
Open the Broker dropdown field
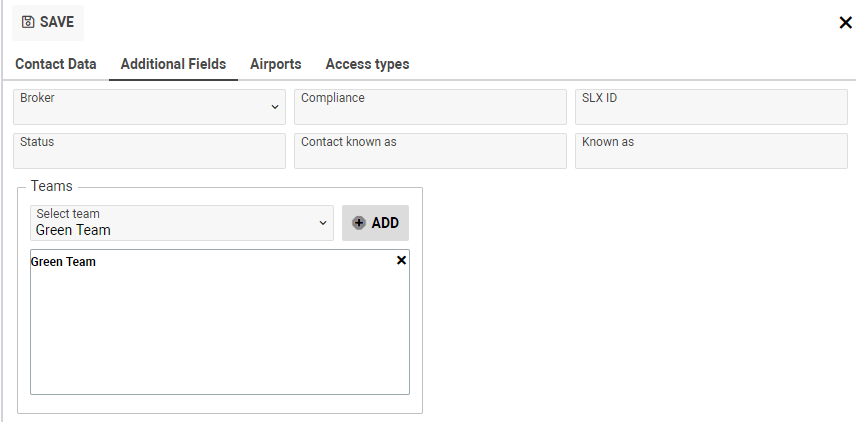[x=140, y=107]
